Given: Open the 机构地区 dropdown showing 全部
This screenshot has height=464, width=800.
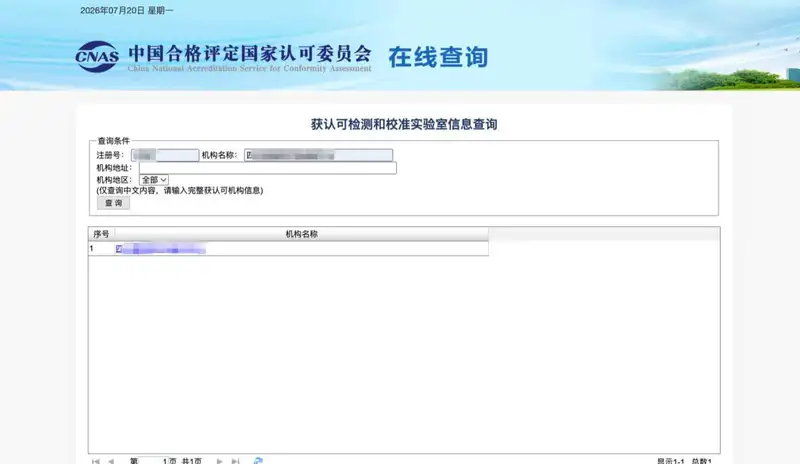Looking at the screenshot, I should coord(154,180).
